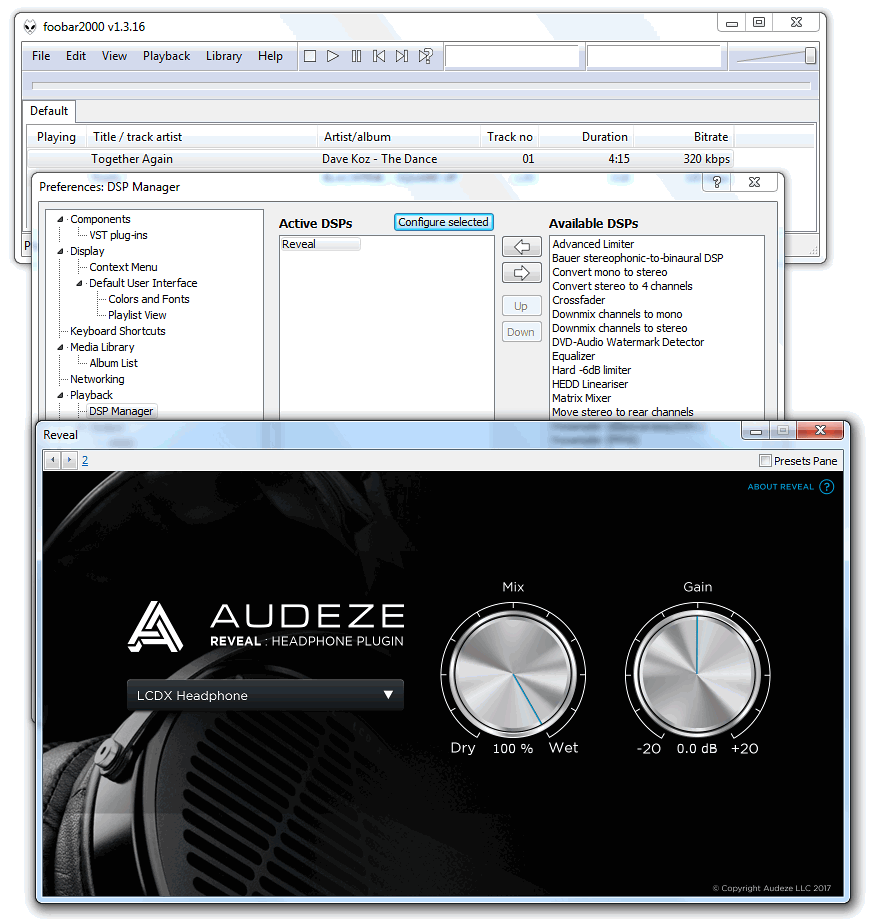
Task: Click the Up button in DSP Manager
Action: tap(522, 306)
